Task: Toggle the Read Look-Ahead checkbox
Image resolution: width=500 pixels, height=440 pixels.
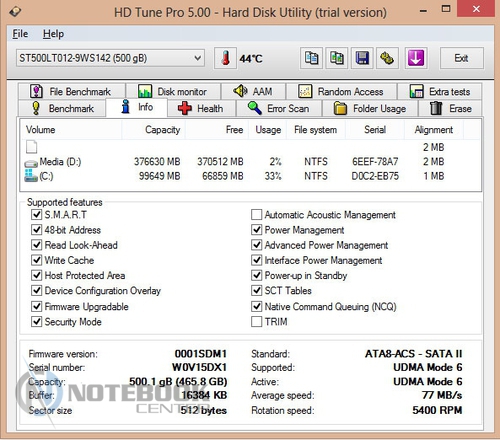Action: pos(36,245)
